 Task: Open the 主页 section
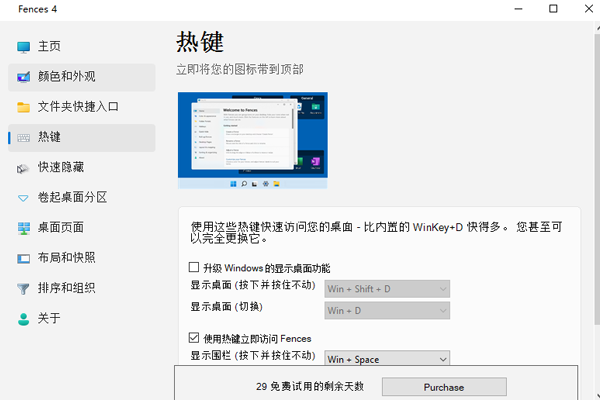point(82,46)
